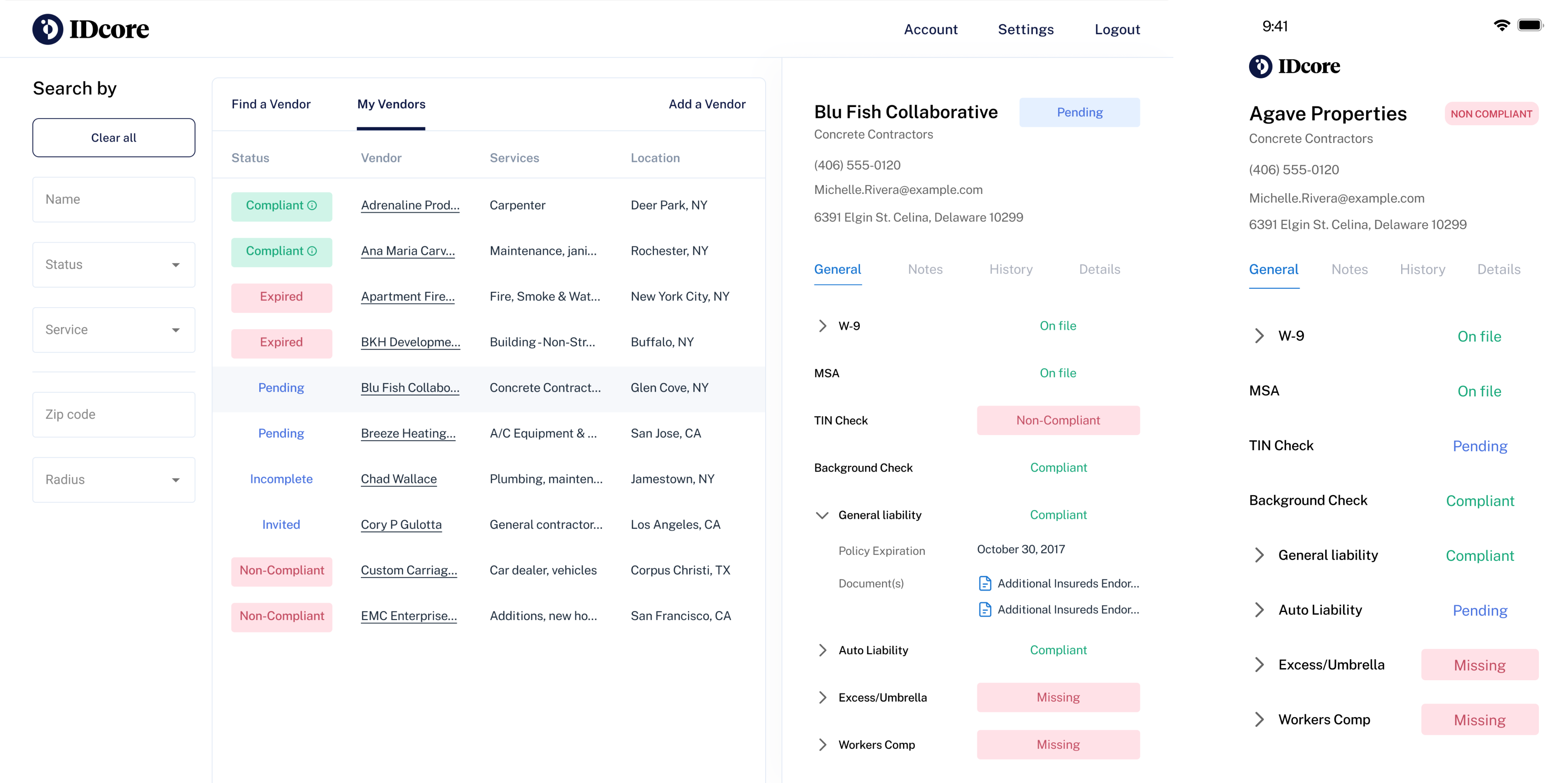Click the info icon on Ana Maria's Compliant badge
Viewport: 1568px width, 783px height.
point(312,251)
